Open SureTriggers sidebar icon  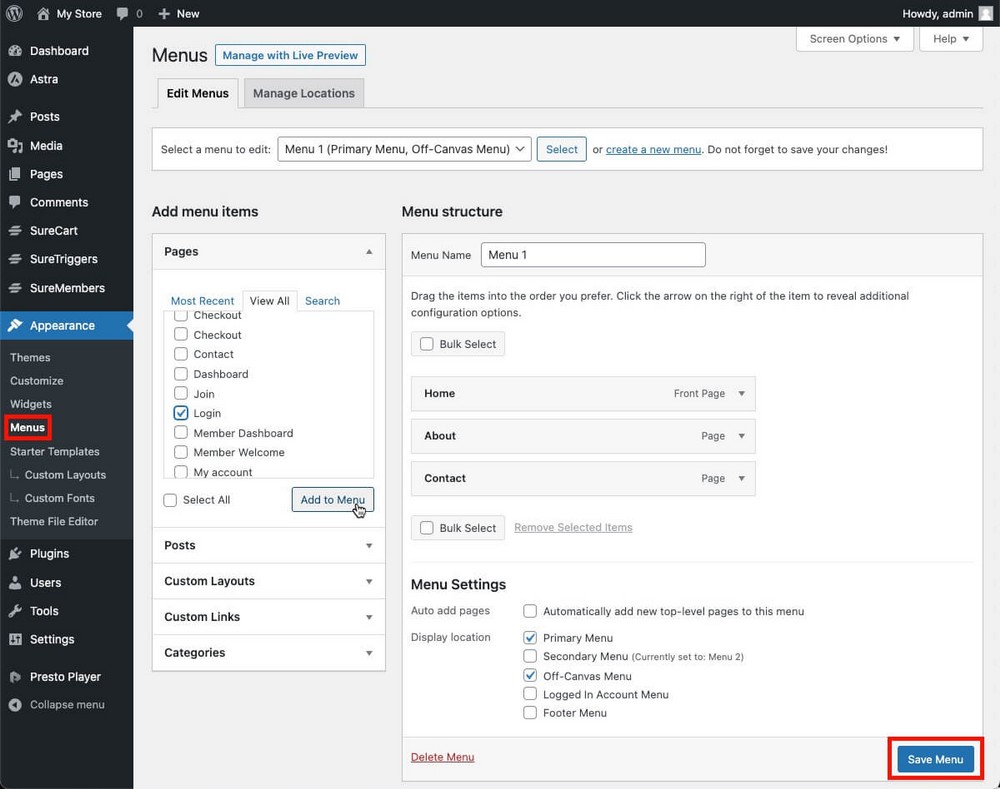[15, 259]
